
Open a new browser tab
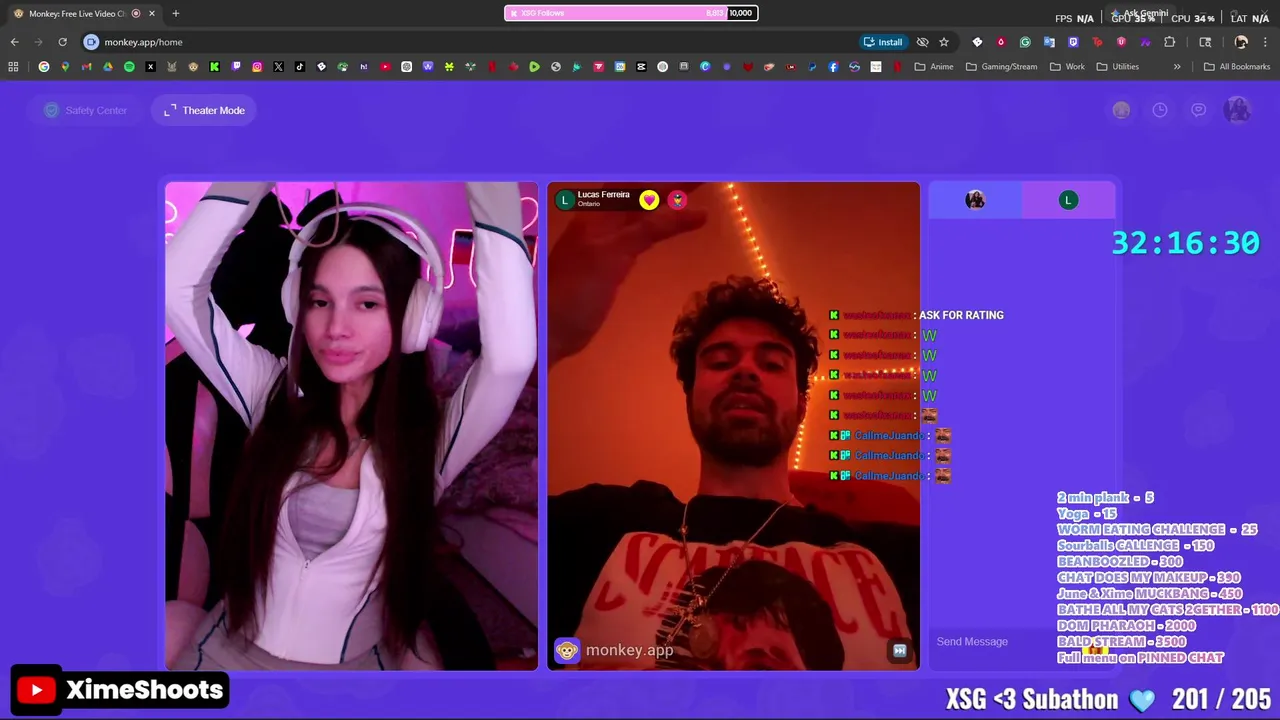pos(175,13)
